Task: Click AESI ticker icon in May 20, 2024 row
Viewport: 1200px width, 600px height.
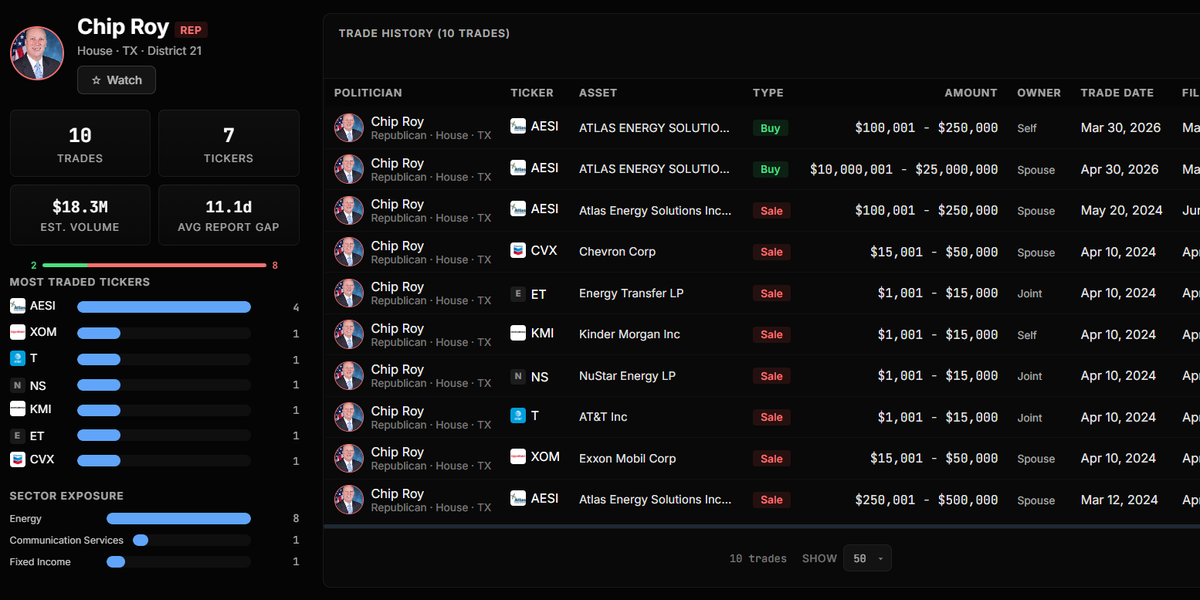Action: click(518, 210)
